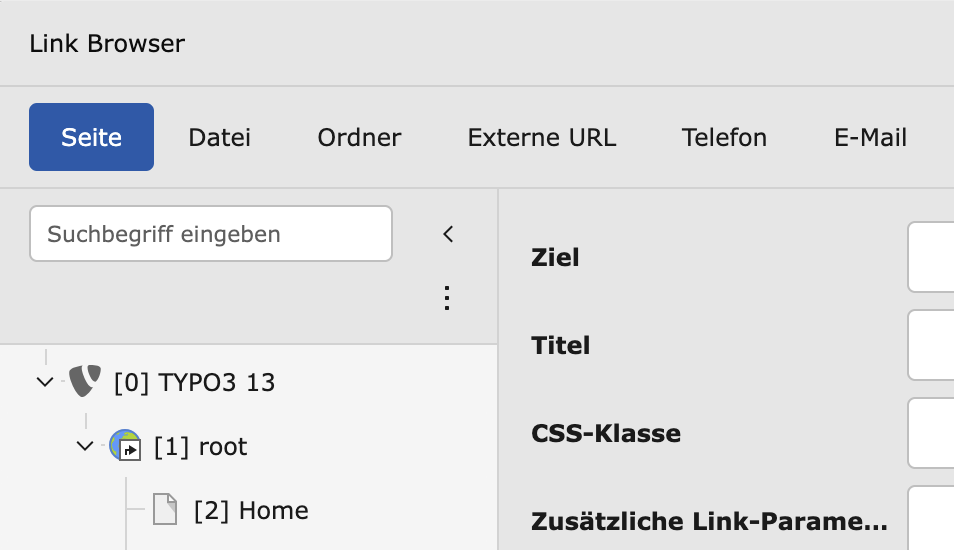This screenshot has width=954, height=550.
Task: Focus the Suchbegriff eingeben search field
Action: click(x=210, y=234)
